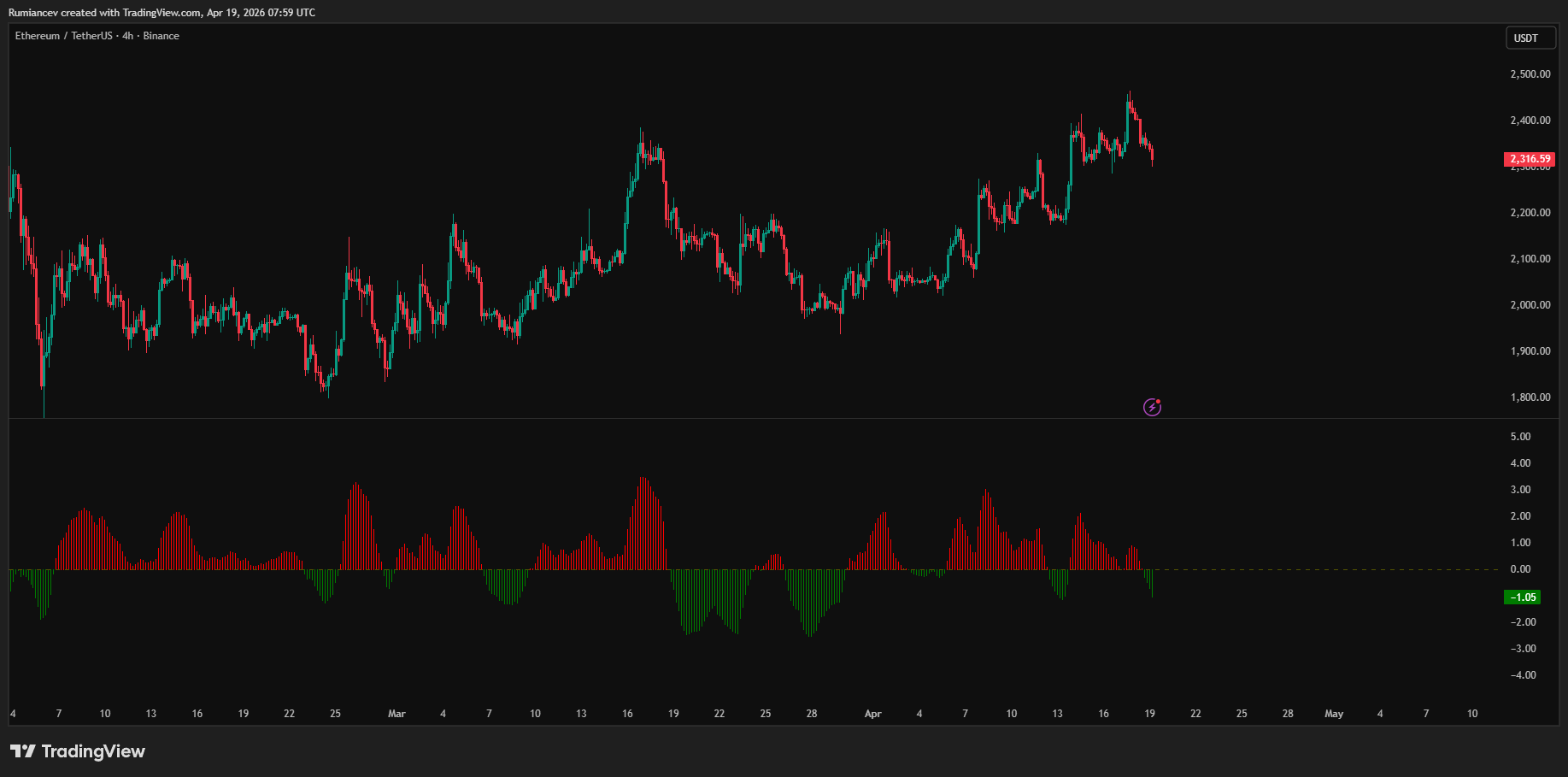Click the 1,800.00 price axis label

pyautogui.click(x=1530, y=397)
